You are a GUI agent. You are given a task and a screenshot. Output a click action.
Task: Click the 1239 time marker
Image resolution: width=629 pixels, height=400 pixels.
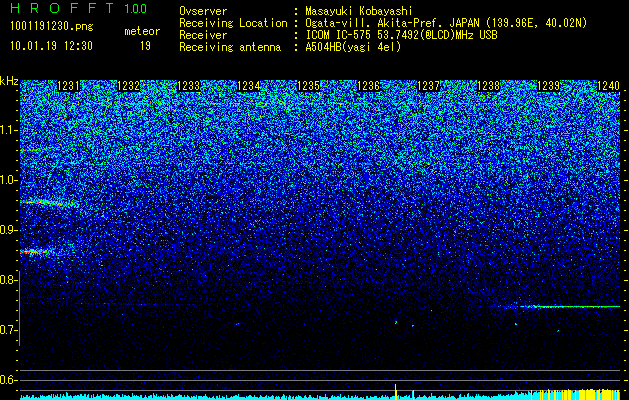coord(548,86)
